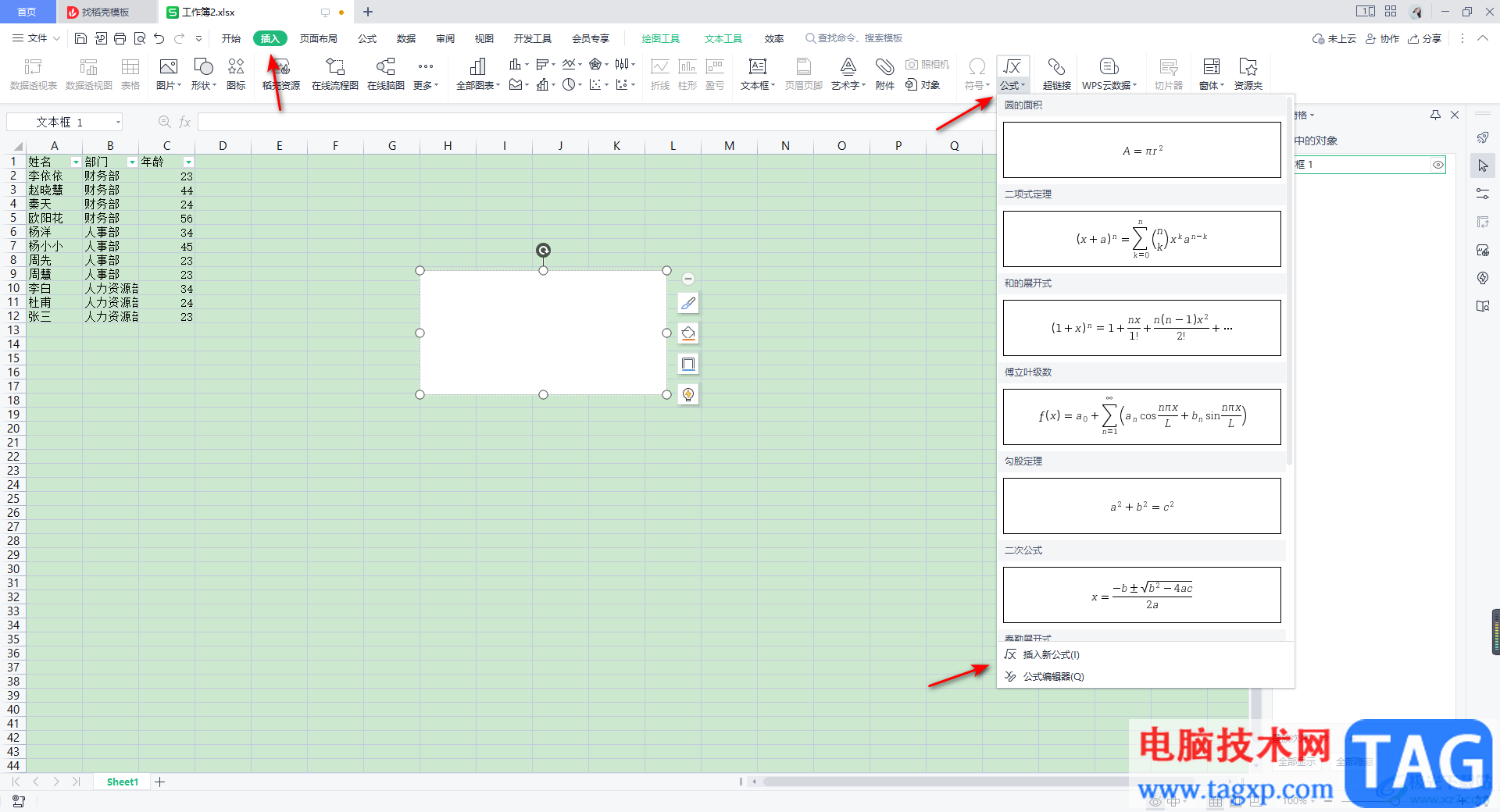1500x812 pixels.
Task: Open the 首页 home tab
Action: tap(27, 12)
